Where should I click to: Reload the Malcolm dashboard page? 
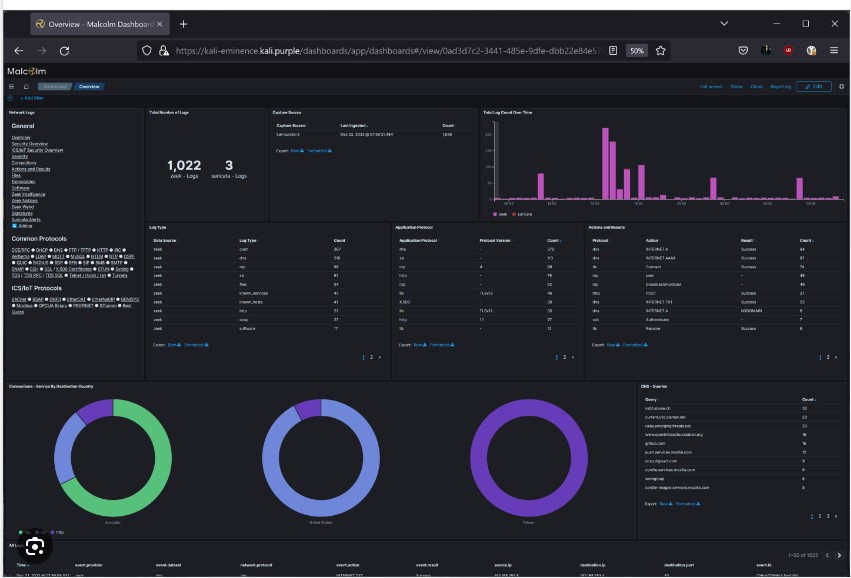coord(65,50)
